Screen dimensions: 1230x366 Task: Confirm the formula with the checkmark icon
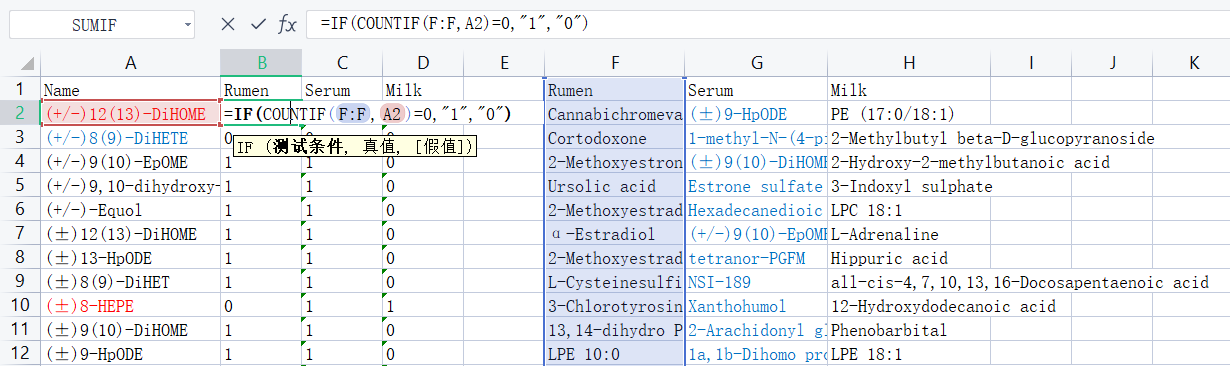point(258,24)
